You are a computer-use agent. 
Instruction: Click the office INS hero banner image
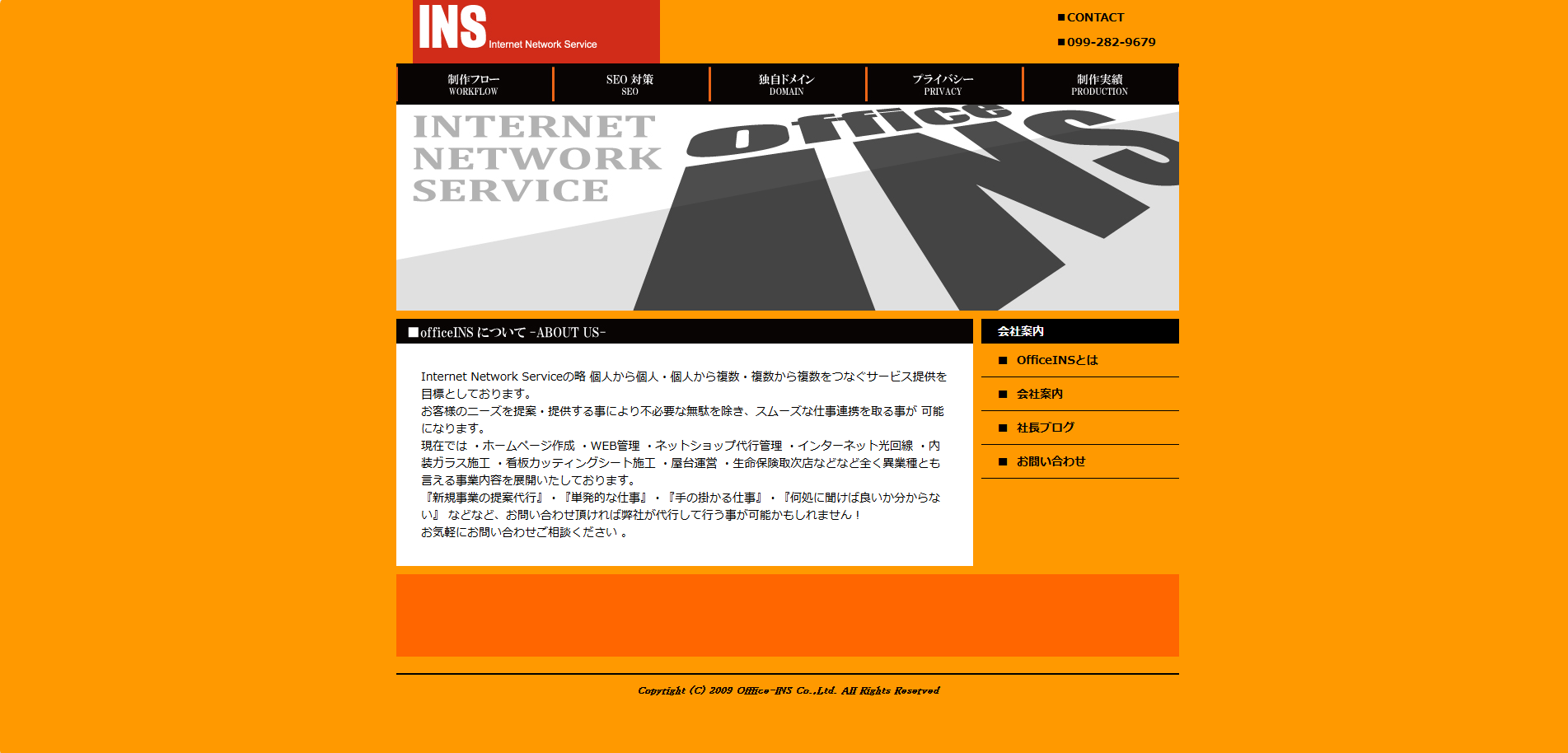(x=788, y=208)
